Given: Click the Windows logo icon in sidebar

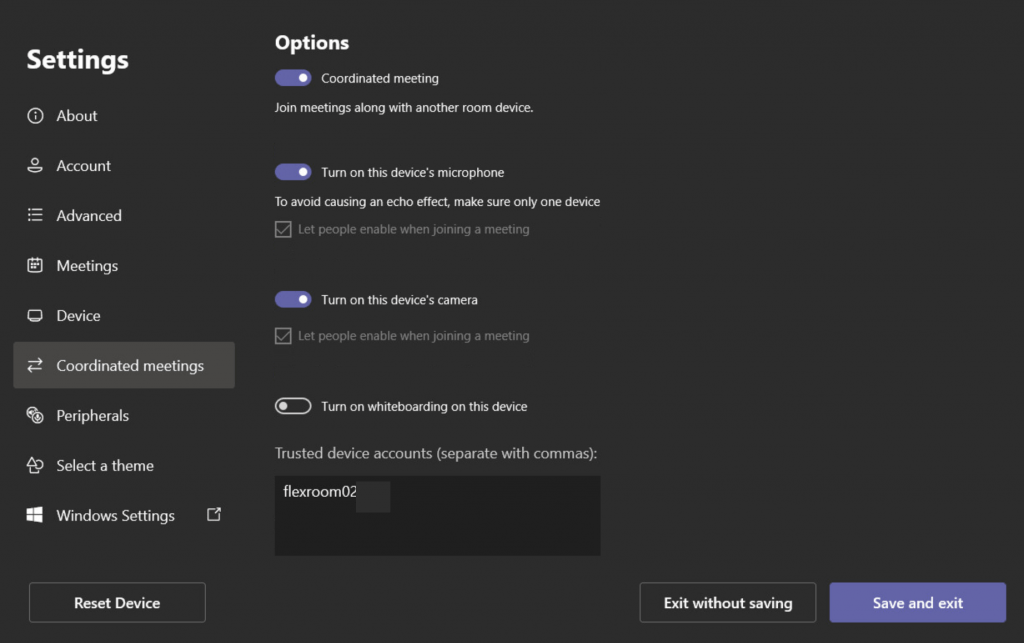Looking at the screenshot, I should (35, 516).
